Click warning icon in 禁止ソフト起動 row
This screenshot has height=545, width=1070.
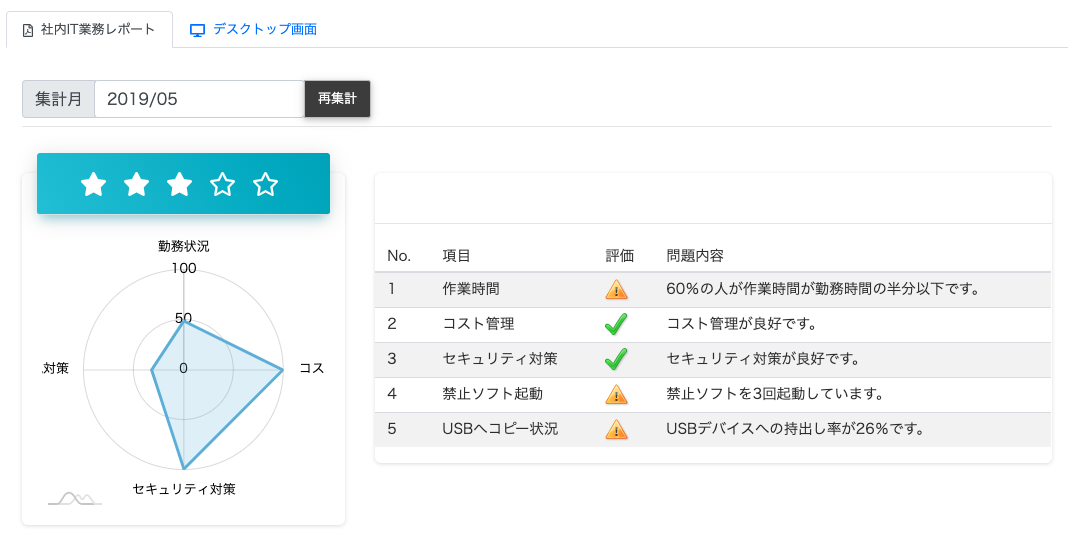click(616, 394)
